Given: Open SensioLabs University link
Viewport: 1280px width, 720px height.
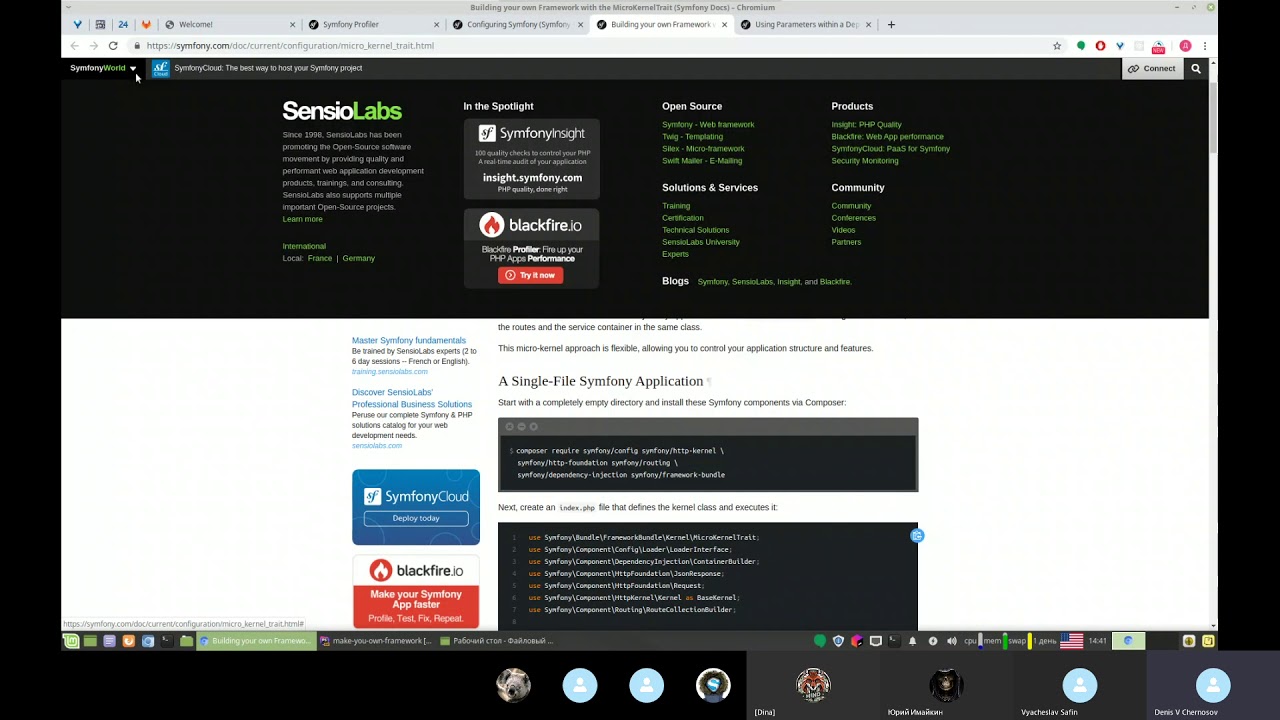Looking at the screenshot, I should (x=700, y=241).
